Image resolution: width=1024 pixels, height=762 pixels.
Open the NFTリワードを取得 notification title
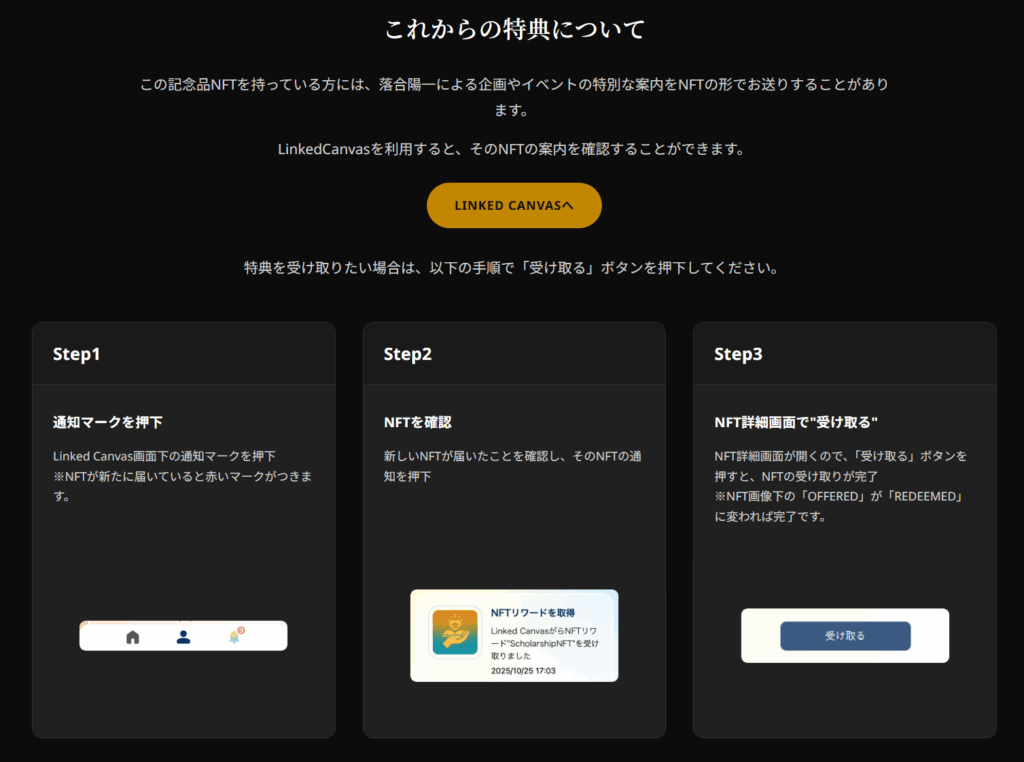click(533, 612)
